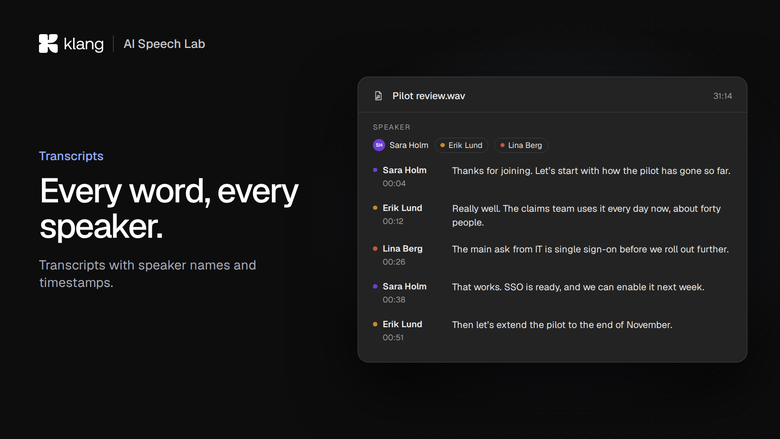Image resolution: width=780 pixels, height=439 pixels.
Task: Jump to timestamp 00:12
Action: tap(393, 221)
